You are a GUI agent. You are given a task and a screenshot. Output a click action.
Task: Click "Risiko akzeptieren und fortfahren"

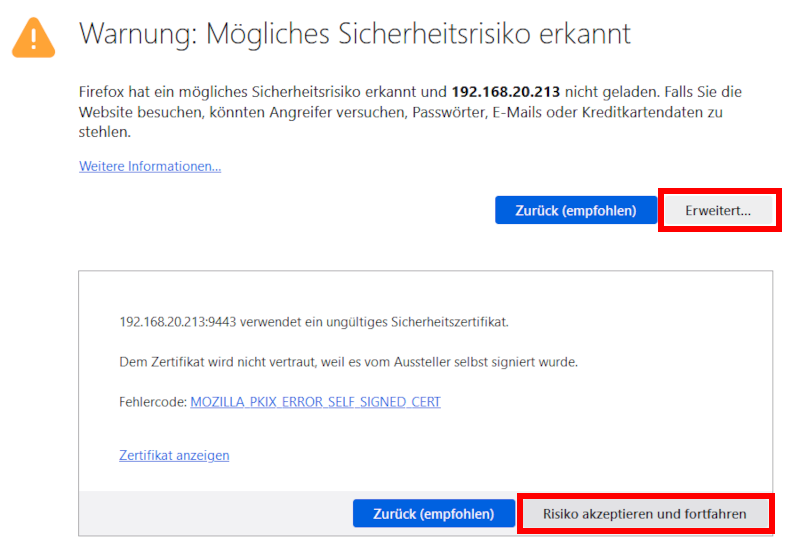[645, 514]
